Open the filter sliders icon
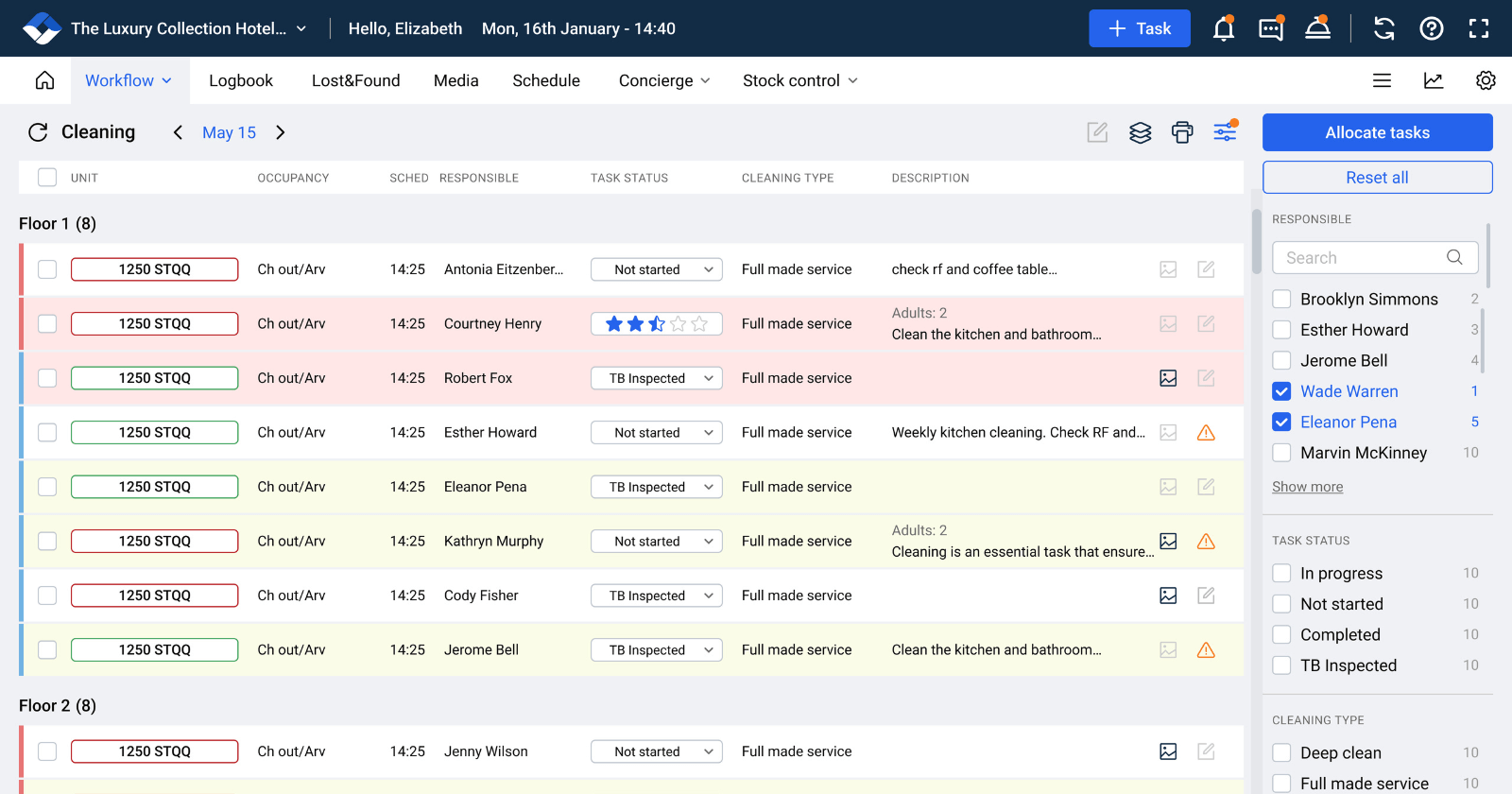Viewport: 1512px width, 794px height. click(1225, 132)
